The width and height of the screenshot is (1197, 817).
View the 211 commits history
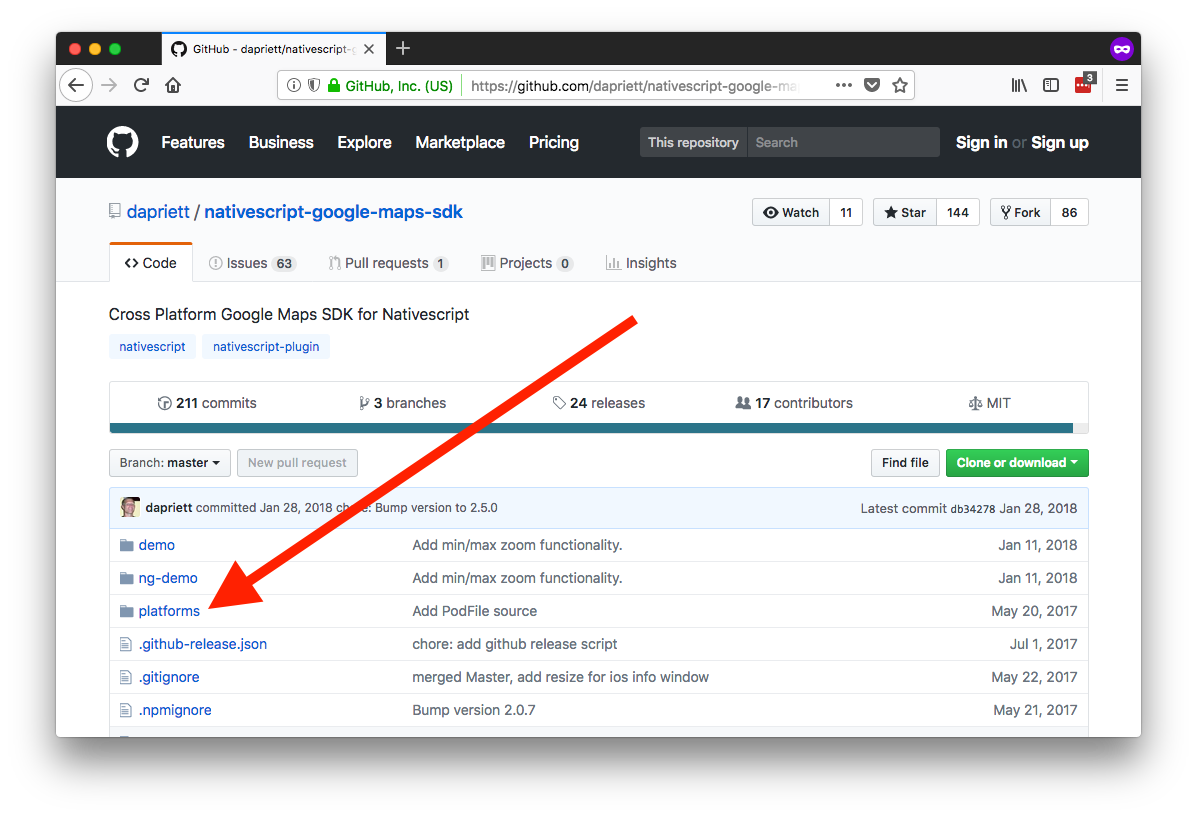[x=207, y=402]
